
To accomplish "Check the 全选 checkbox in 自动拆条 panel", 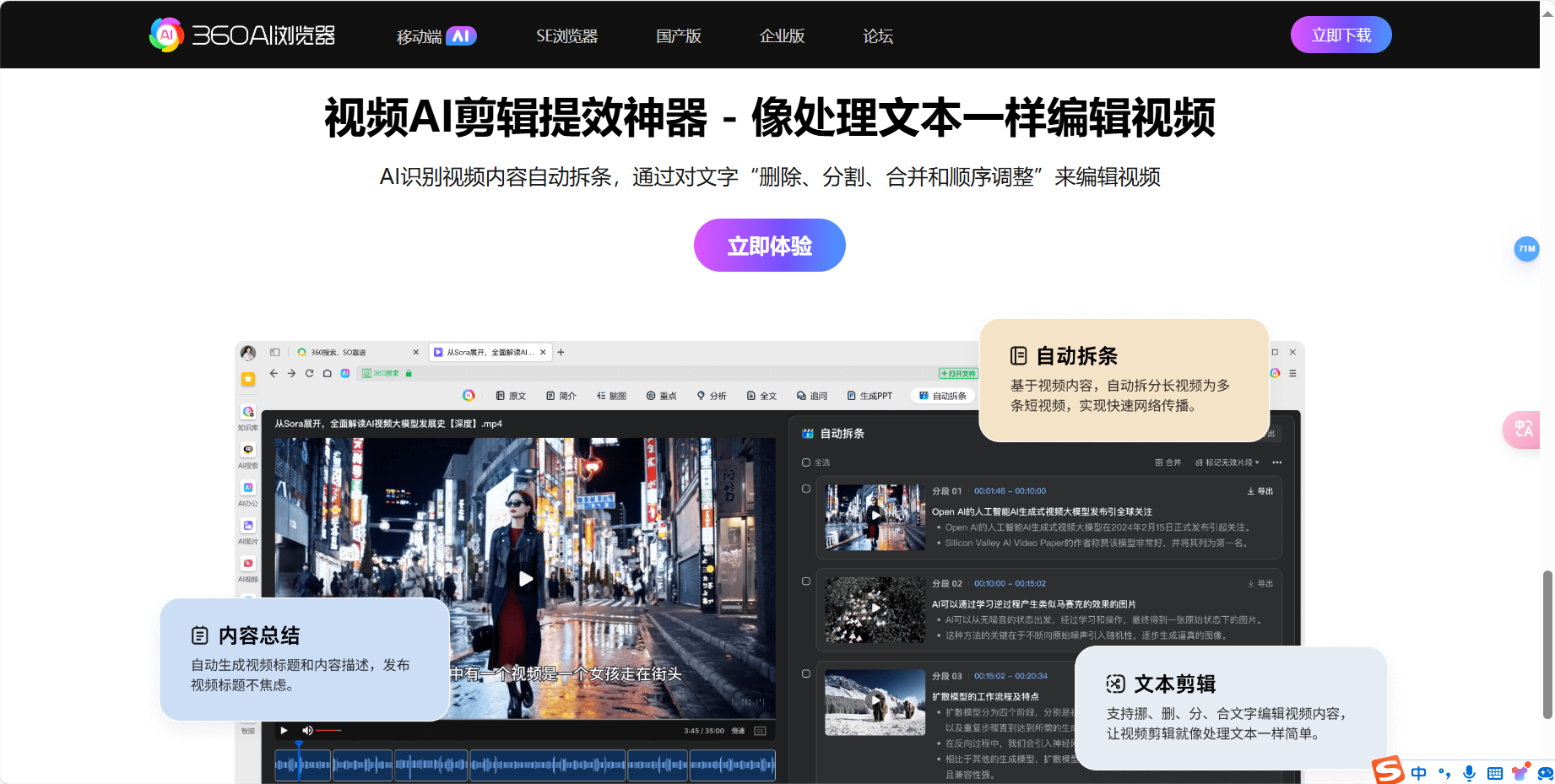I will [805, 462].
